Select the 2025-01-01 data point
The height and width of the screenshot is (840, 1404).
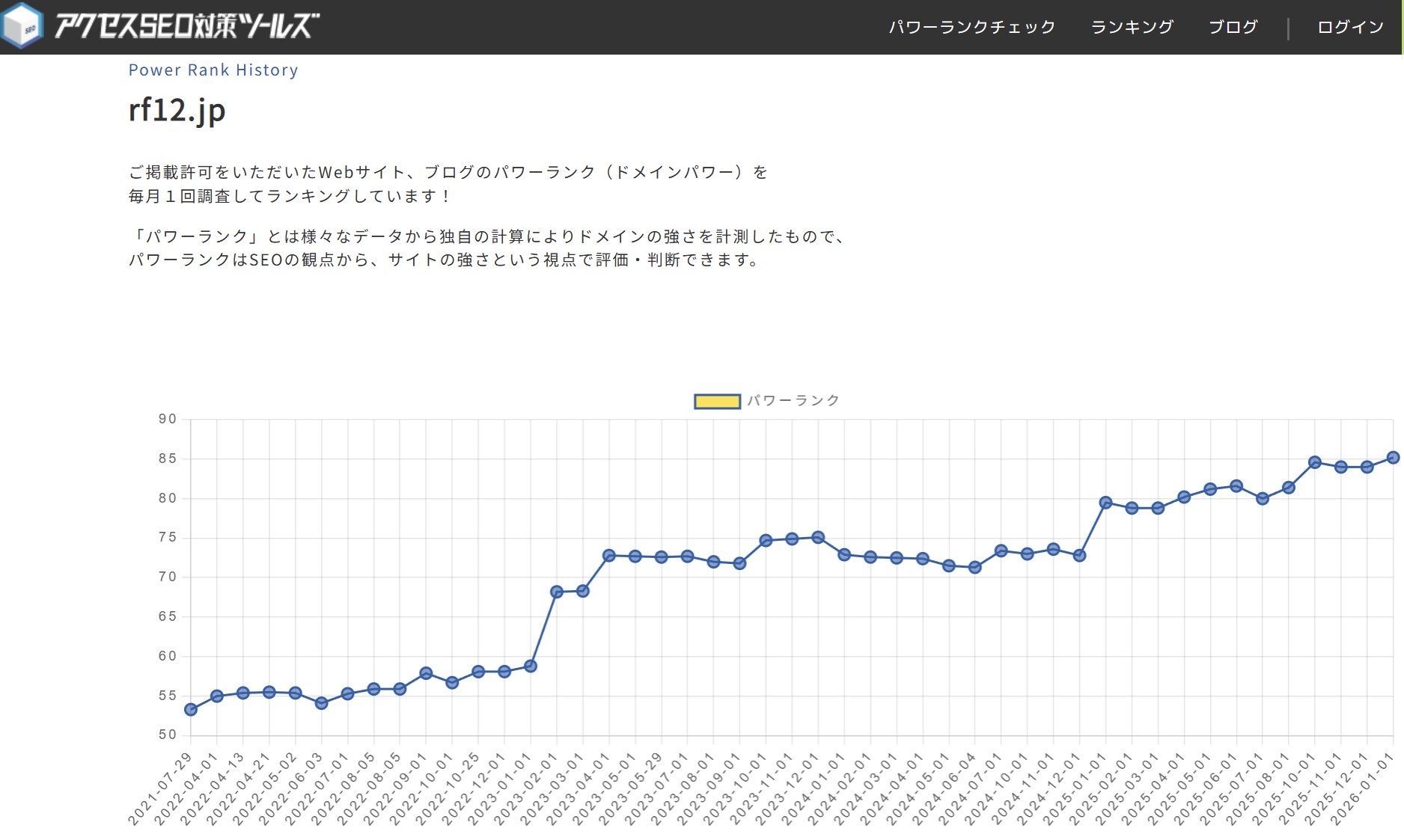point(1105,503)
